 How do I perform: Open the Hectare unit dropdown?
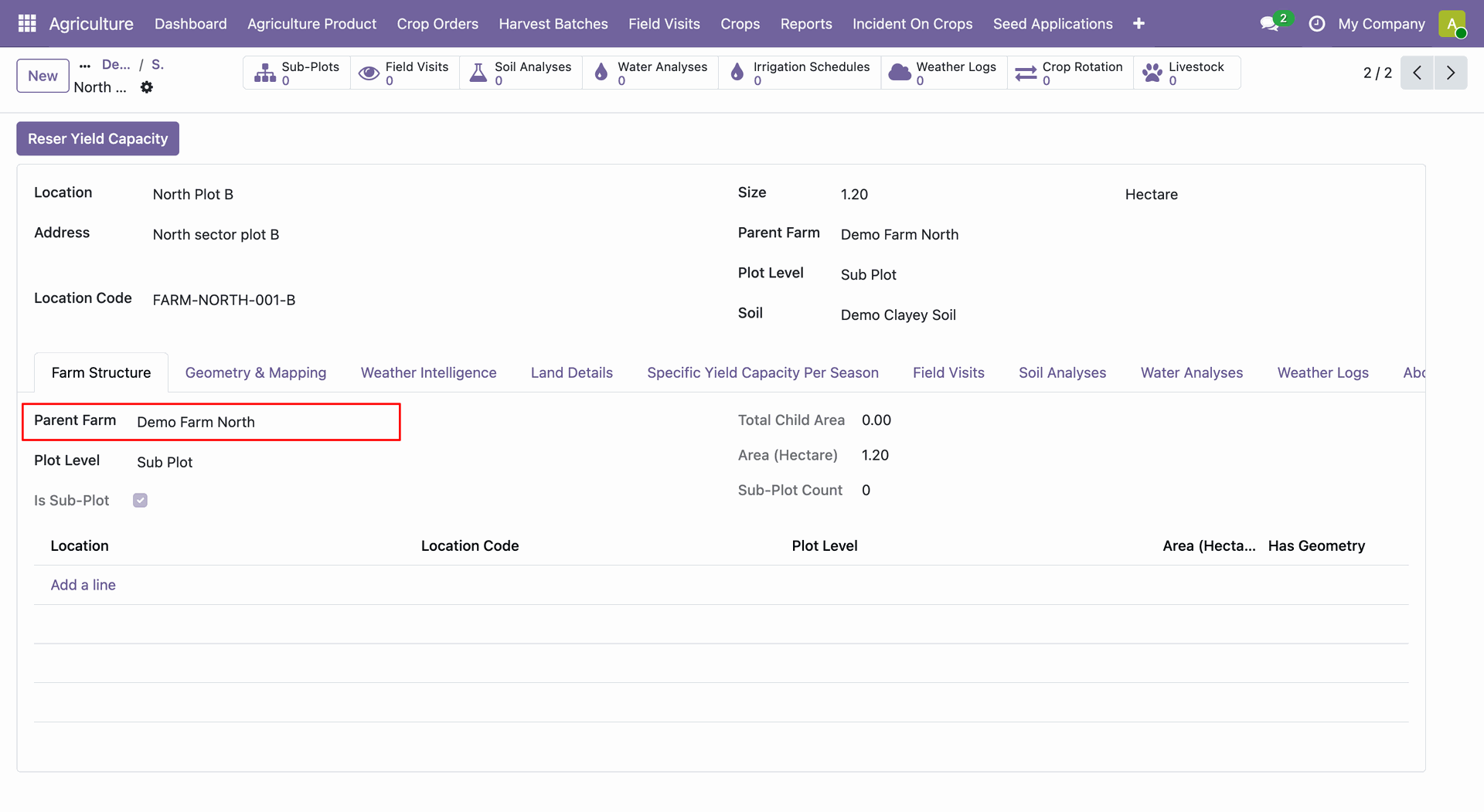(1266, 194)
